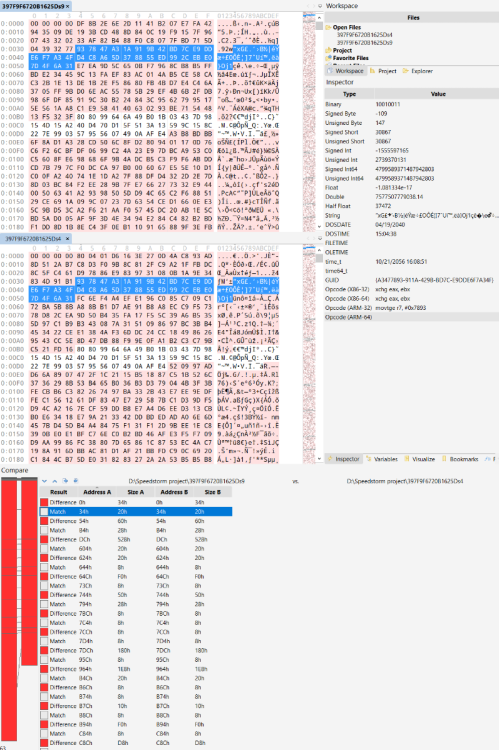
Task: Switch to the Visualize tab
Action: [x=420, y=459]
